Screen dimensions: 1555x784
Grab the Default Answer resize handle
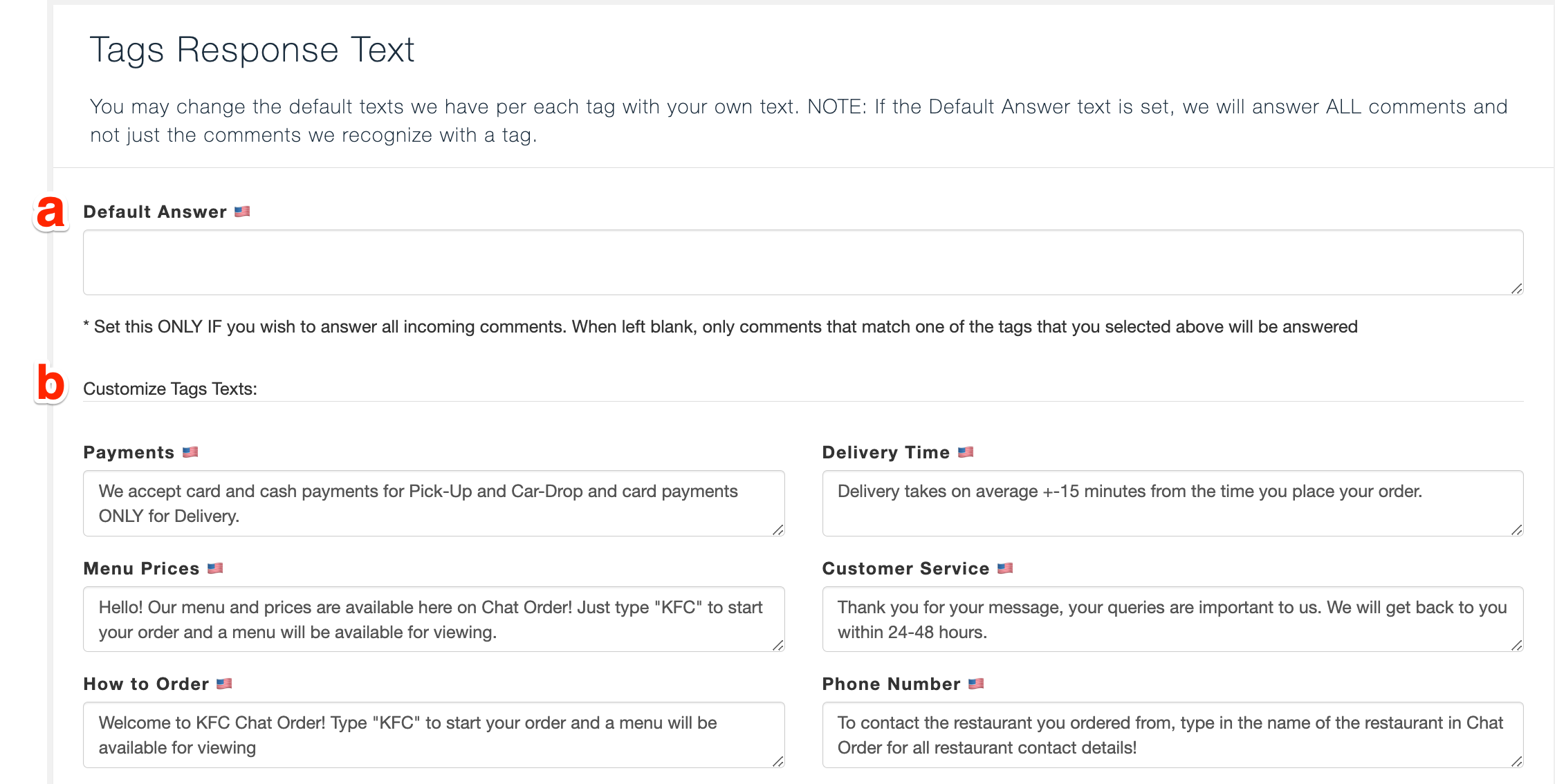tap(1516, 288)
